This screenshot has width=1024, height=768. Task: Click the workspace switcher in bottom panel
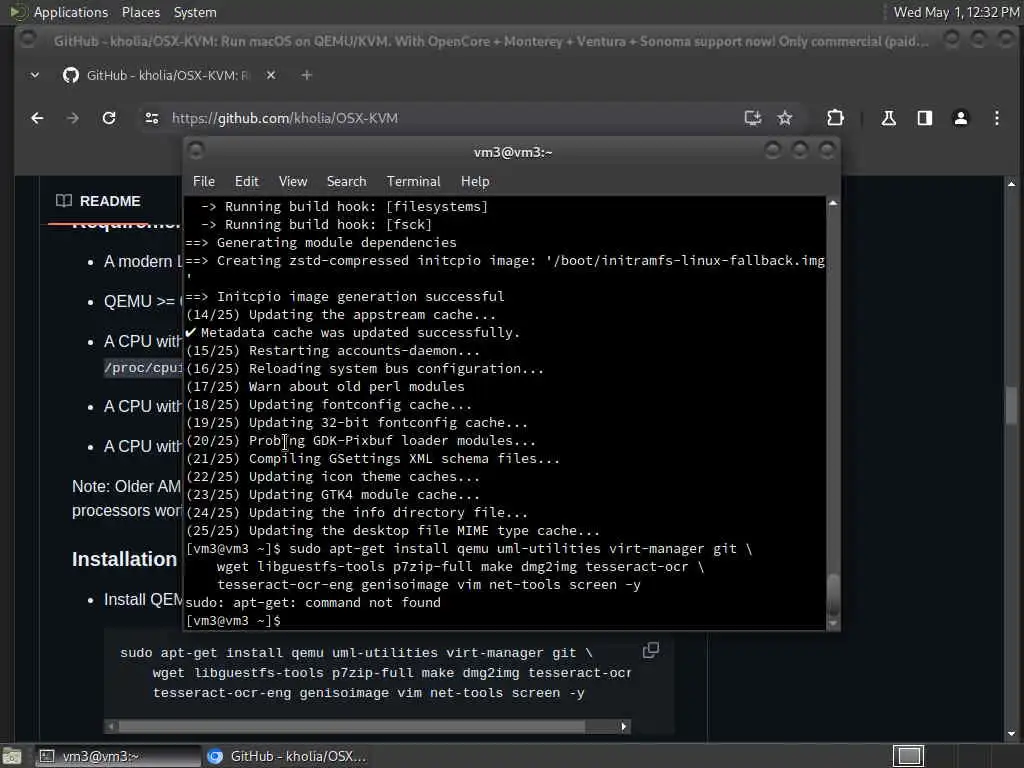908,756
